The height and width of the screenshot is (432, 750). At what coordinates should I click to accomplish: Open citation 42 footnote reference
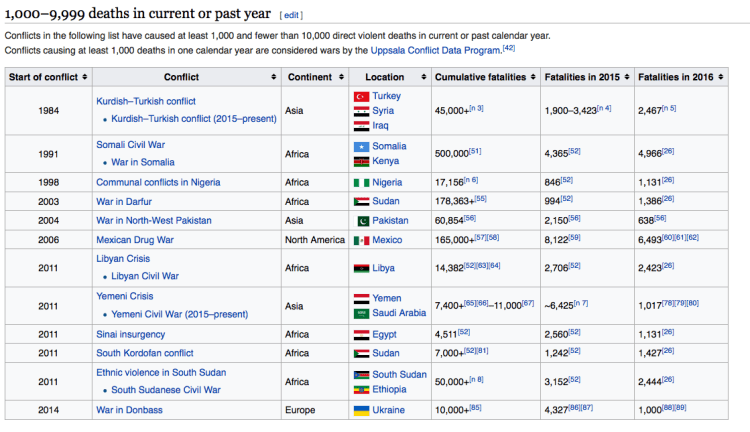pos(508,48)
